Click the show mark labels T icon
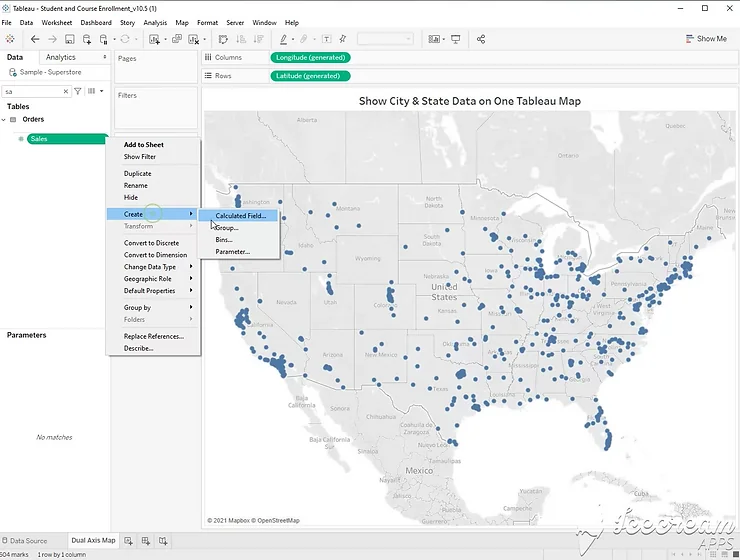 (x=326, y=39)
